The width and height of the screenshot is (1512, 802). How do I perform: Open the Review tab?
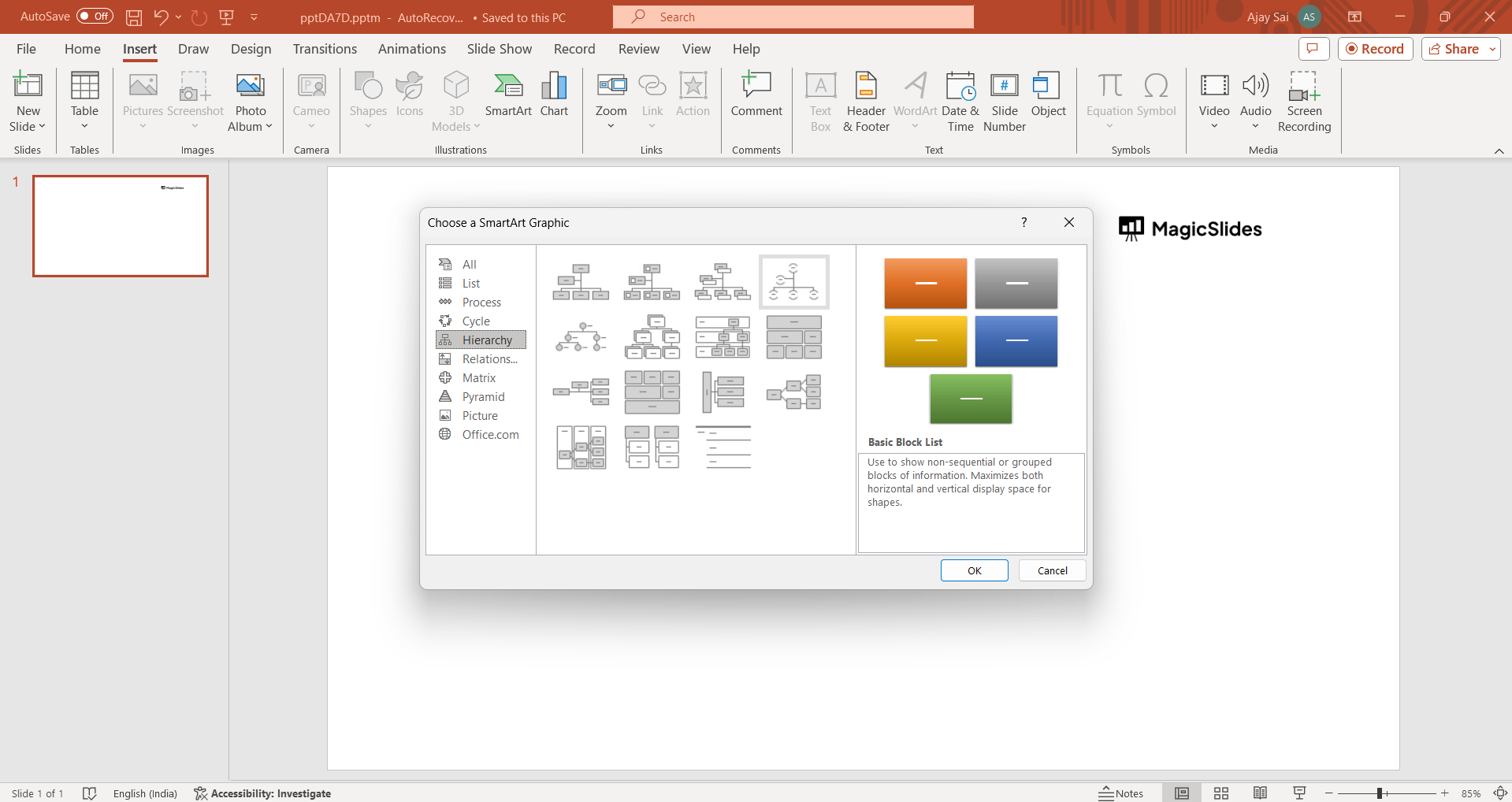[639, 49]
